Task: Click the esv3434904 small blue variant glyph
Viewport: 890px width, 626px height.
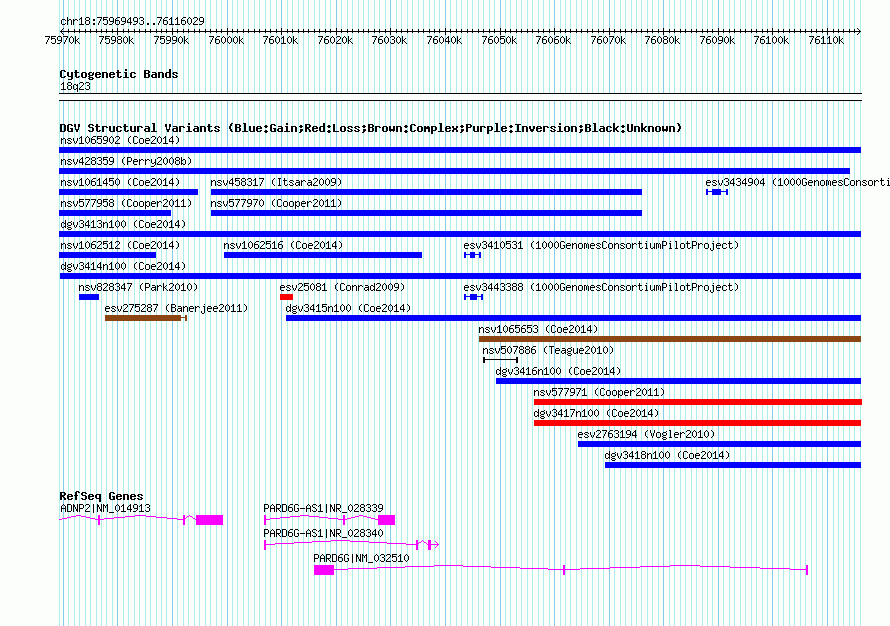Action: (717, 192)
